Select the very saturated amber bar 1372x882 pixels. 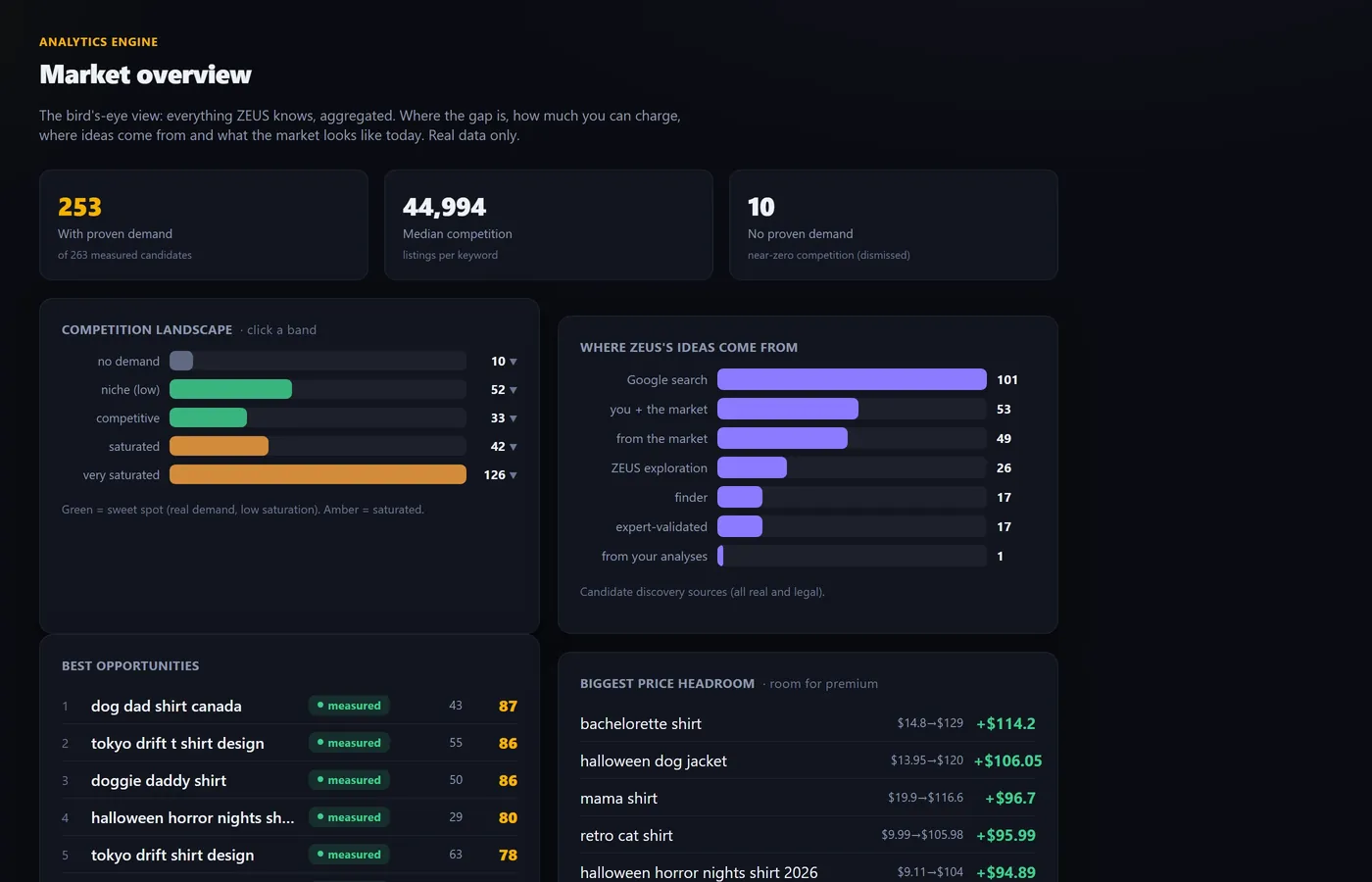coord(318,474)
